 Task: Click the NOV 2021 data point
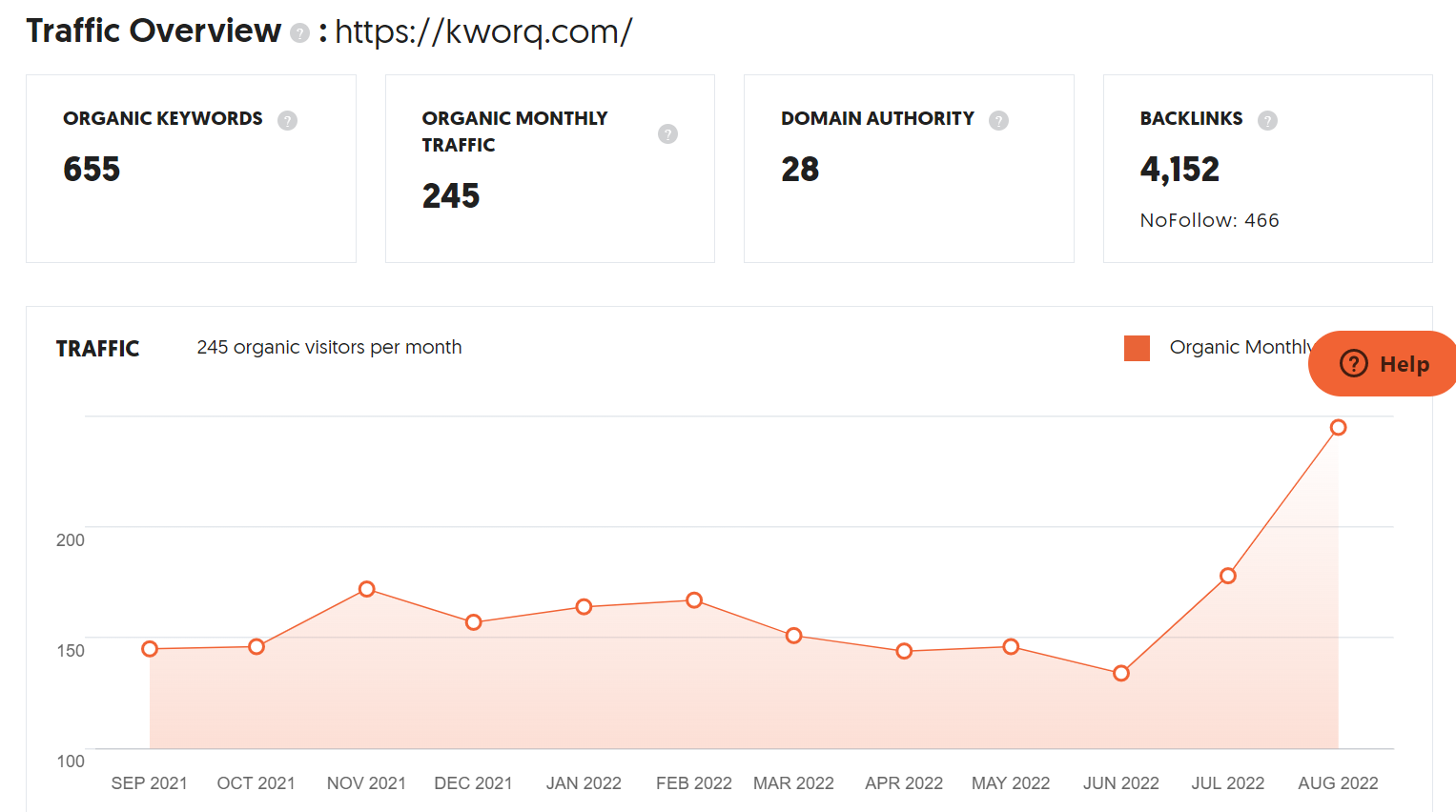pos(367,589)
